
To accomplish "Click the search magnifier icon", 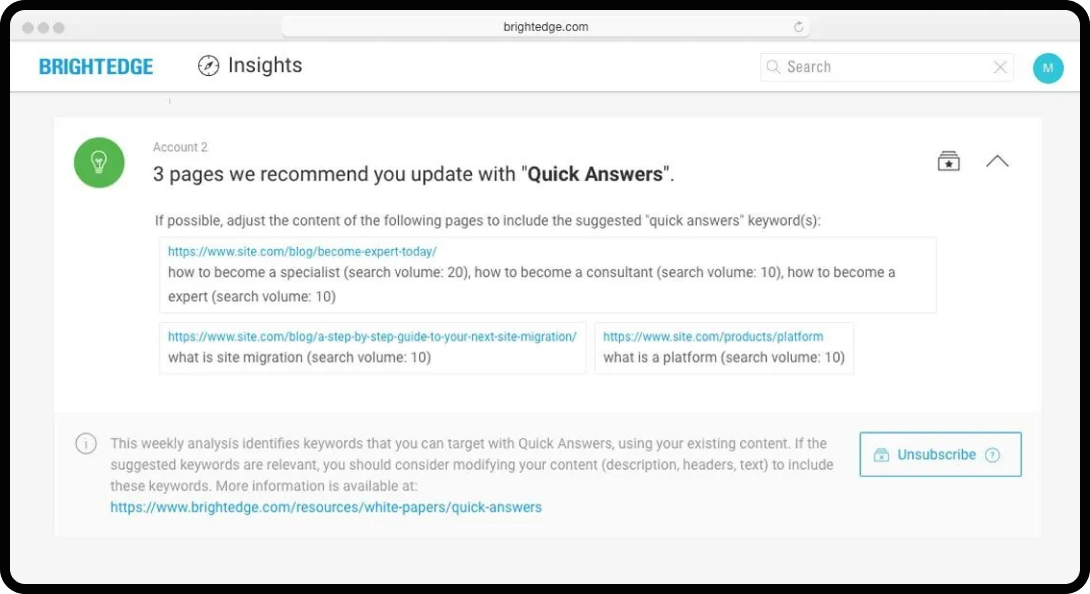I will pyautogui.click(x=773, y=67).
